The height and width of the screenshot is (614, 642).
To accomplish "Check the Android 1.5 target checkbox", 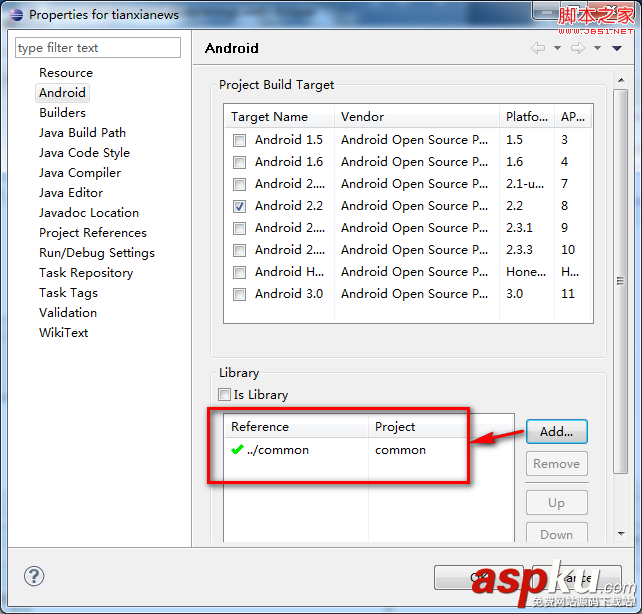I will (x=240, y=140).
